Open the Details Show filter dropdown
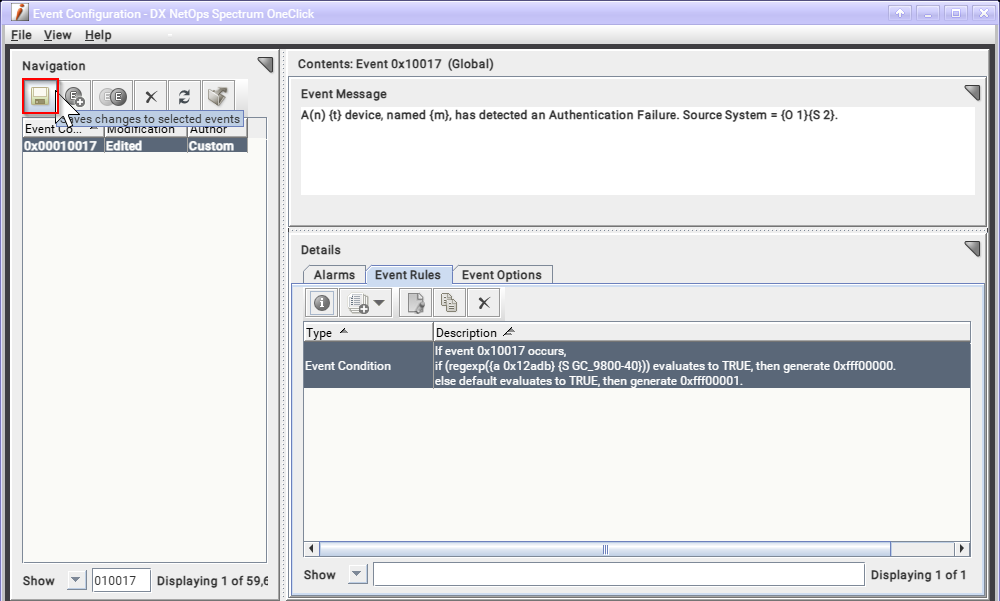Screen dimensions: 1000x601 pos(357,574)
